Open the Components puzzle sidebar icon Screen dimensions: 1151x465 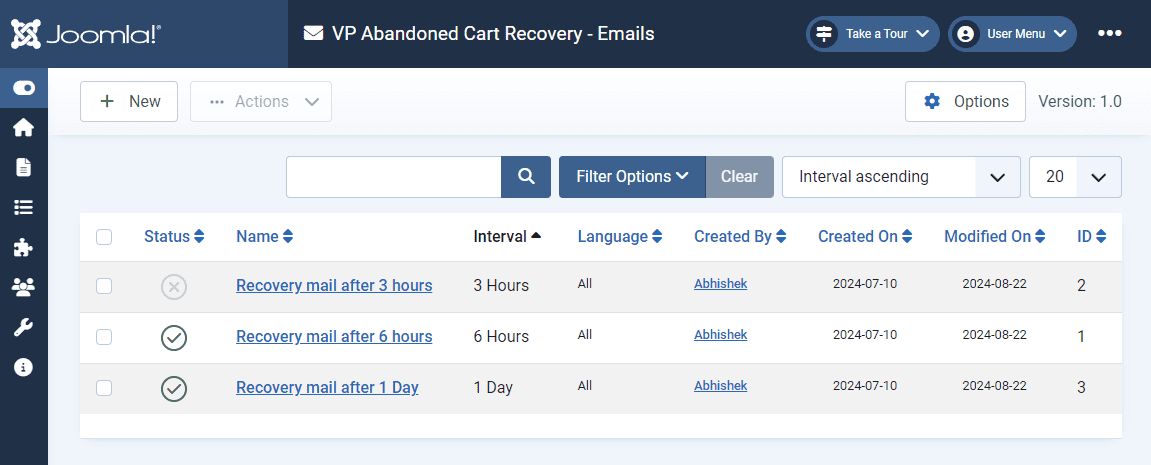23,248
